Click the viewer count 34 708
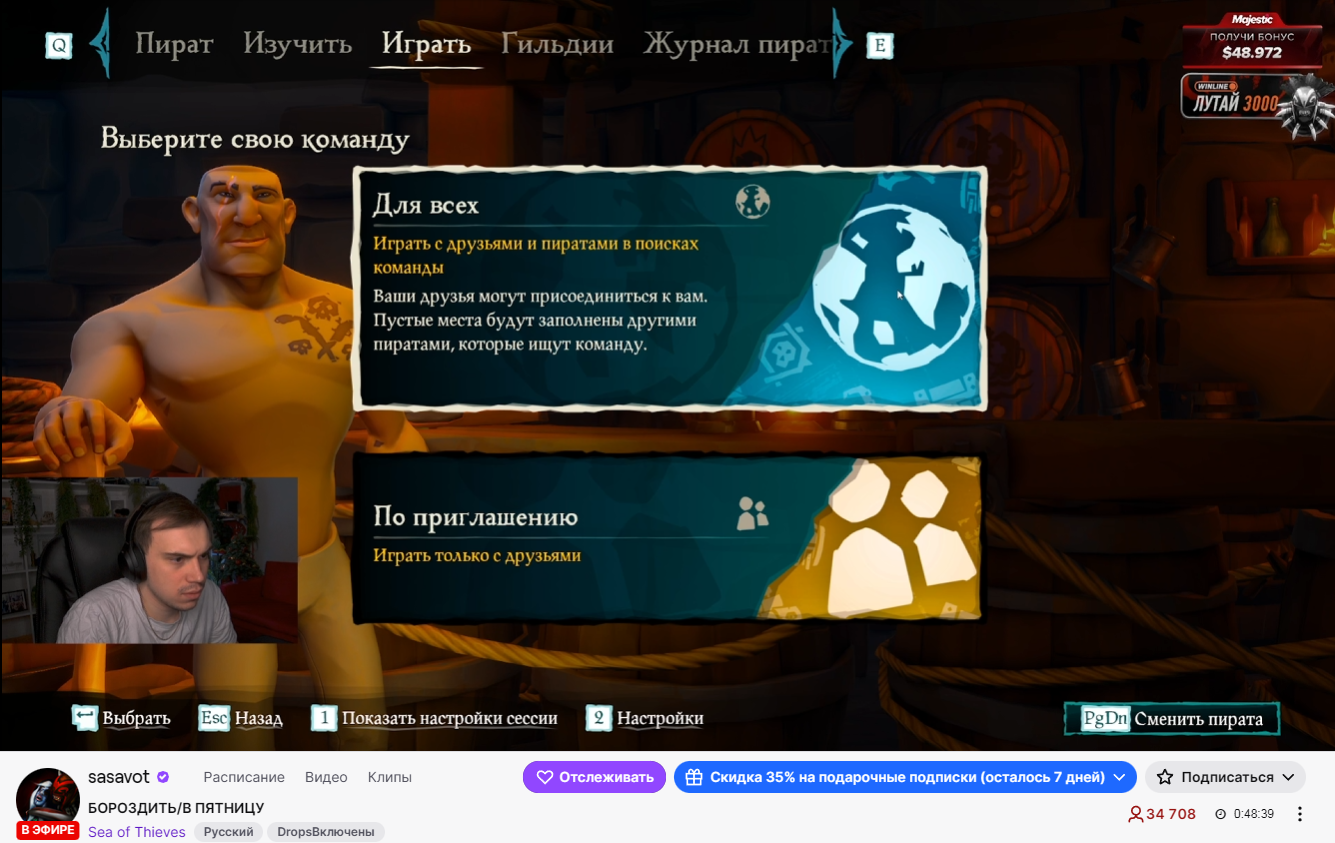This screenshot has width=1335, height=843. tap(1162, 814)
